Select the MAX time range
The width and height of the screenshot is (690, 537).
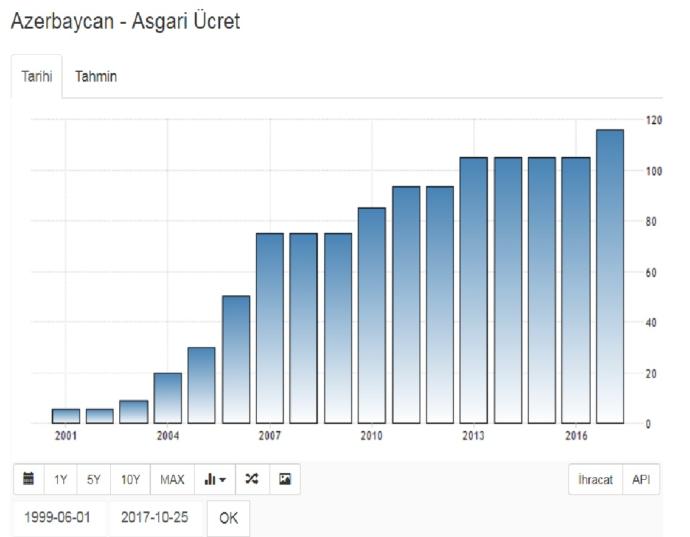pos(172,479)
